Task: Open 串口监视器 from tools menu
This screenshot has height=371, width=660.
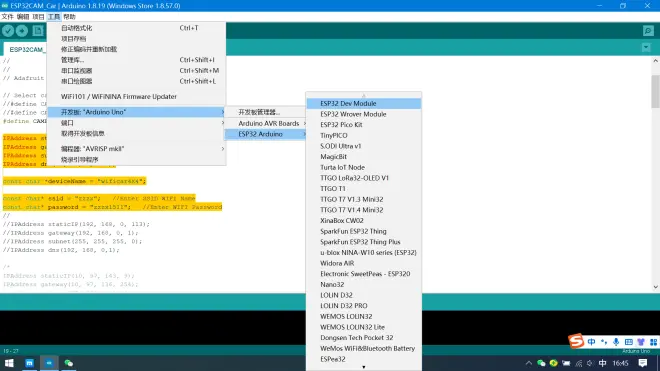Action: pos(136,70)
